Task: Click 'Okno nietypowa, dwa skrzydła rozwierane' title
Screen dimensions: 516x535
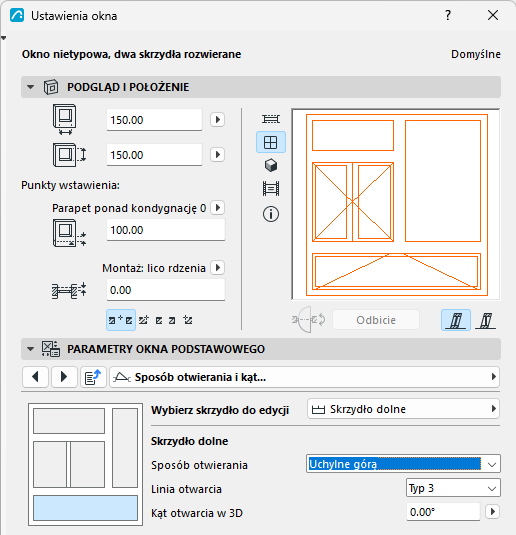Action: click(x=131, y=54)
